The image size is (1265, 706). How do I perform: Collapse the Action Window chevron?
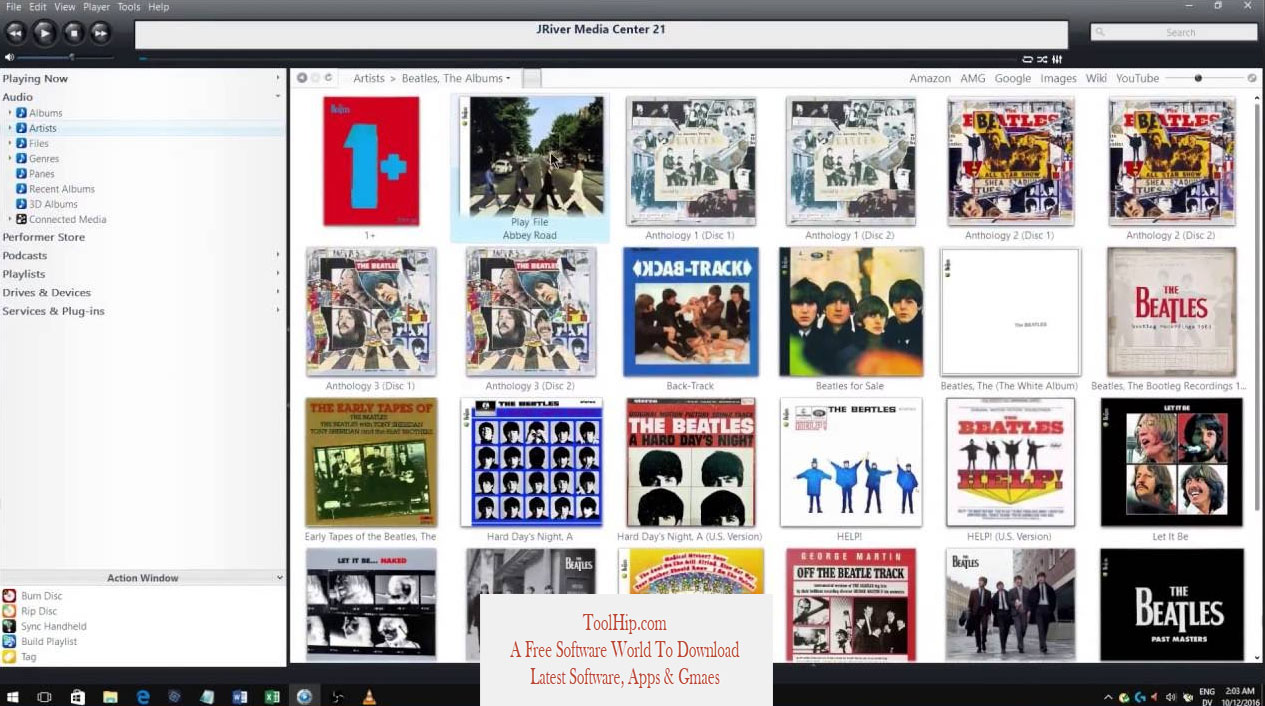point(279,577)
